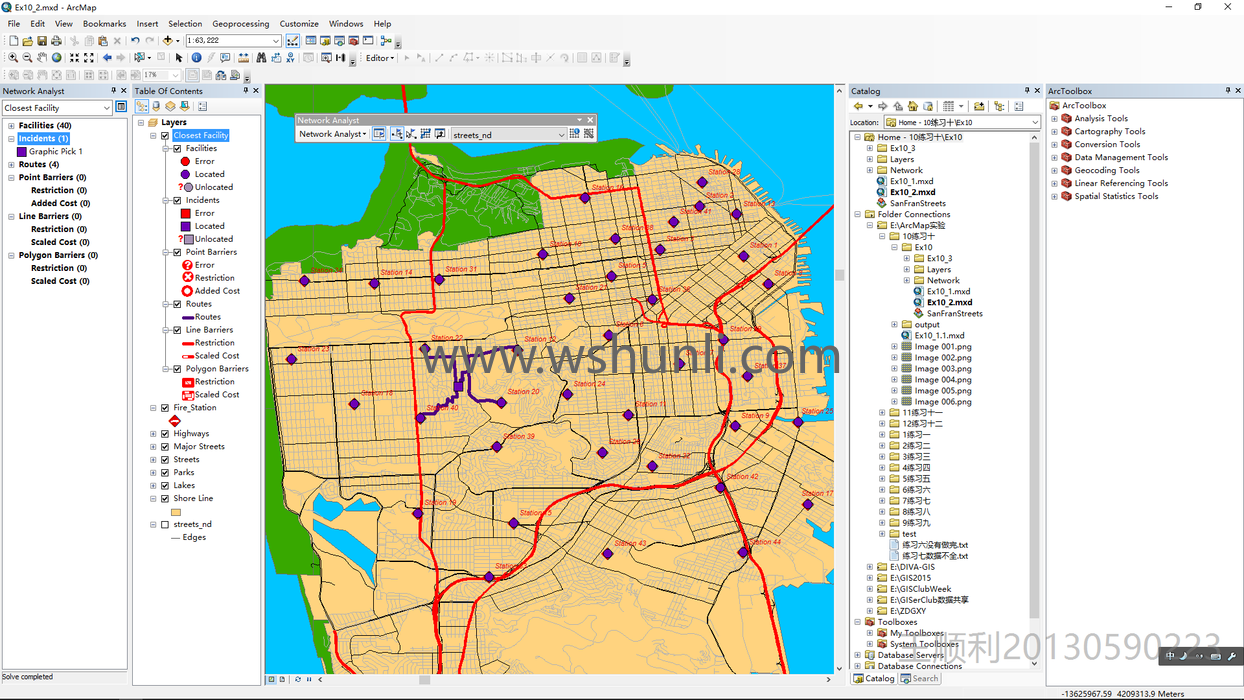Select Image 003.png in Catalog

pyautogui.click(x=942, y=369)
